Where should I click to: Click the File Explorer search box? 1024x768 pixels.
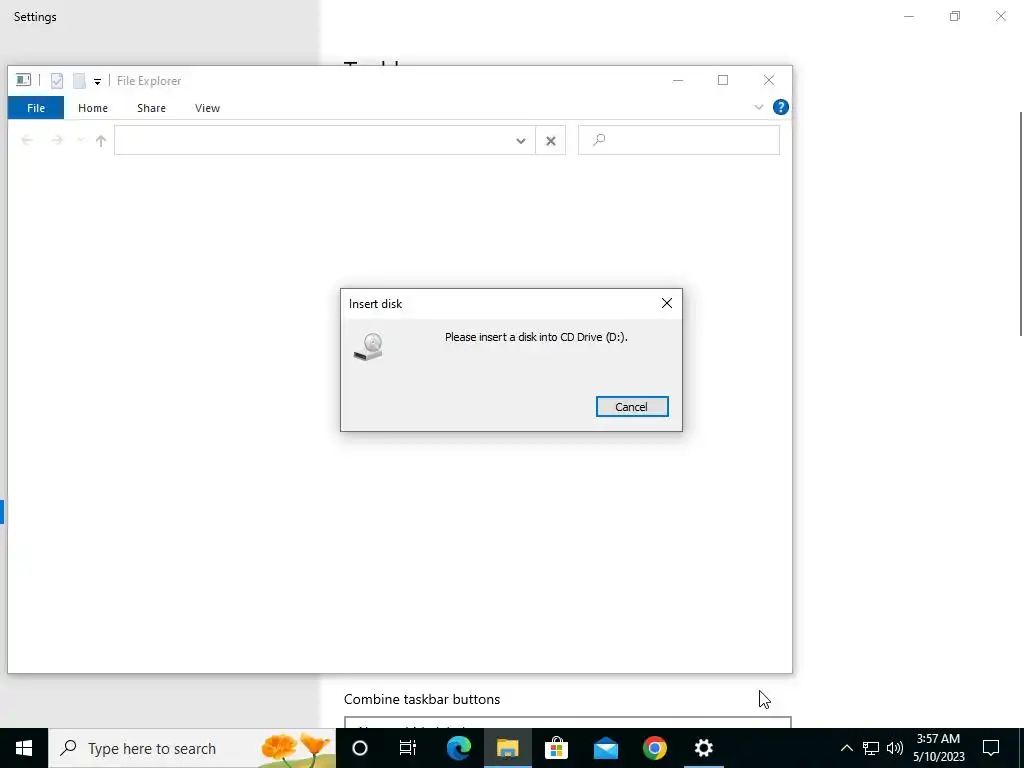point(679,140)
